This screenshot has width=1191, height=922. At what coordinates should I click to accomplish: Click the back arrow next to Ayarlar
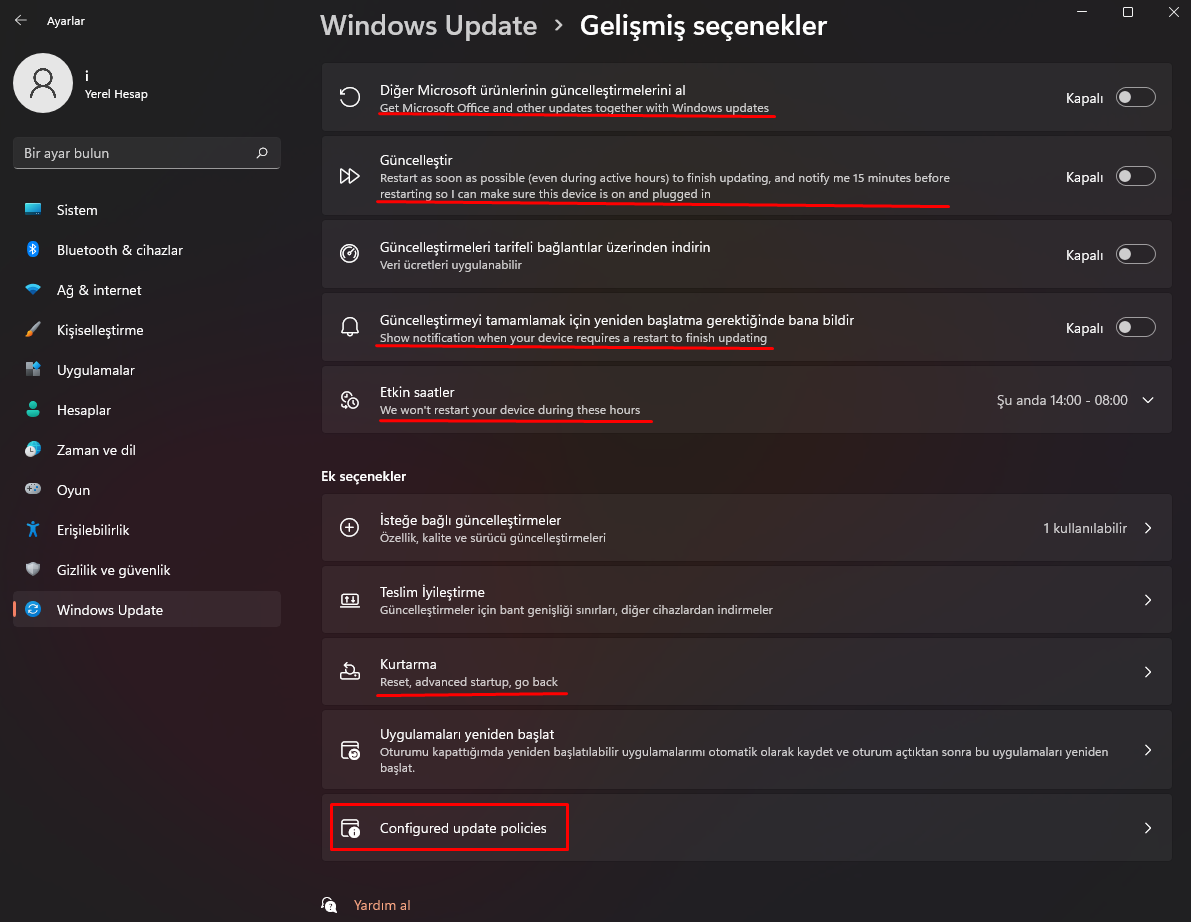(x=20, y=20)
